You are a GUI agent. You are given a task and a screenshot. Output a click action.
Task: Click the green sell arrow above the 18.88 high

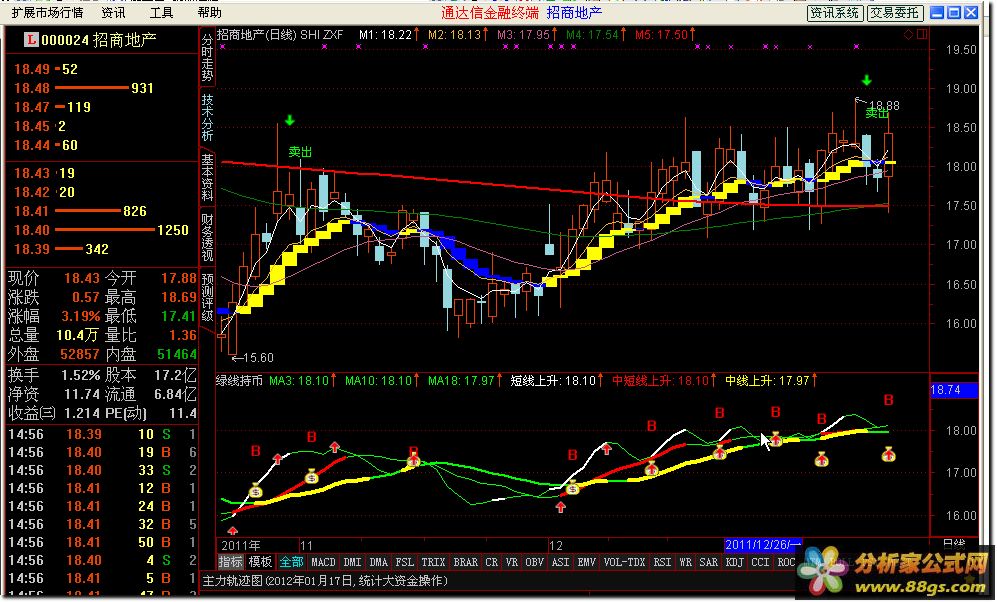tap(866, 80)
